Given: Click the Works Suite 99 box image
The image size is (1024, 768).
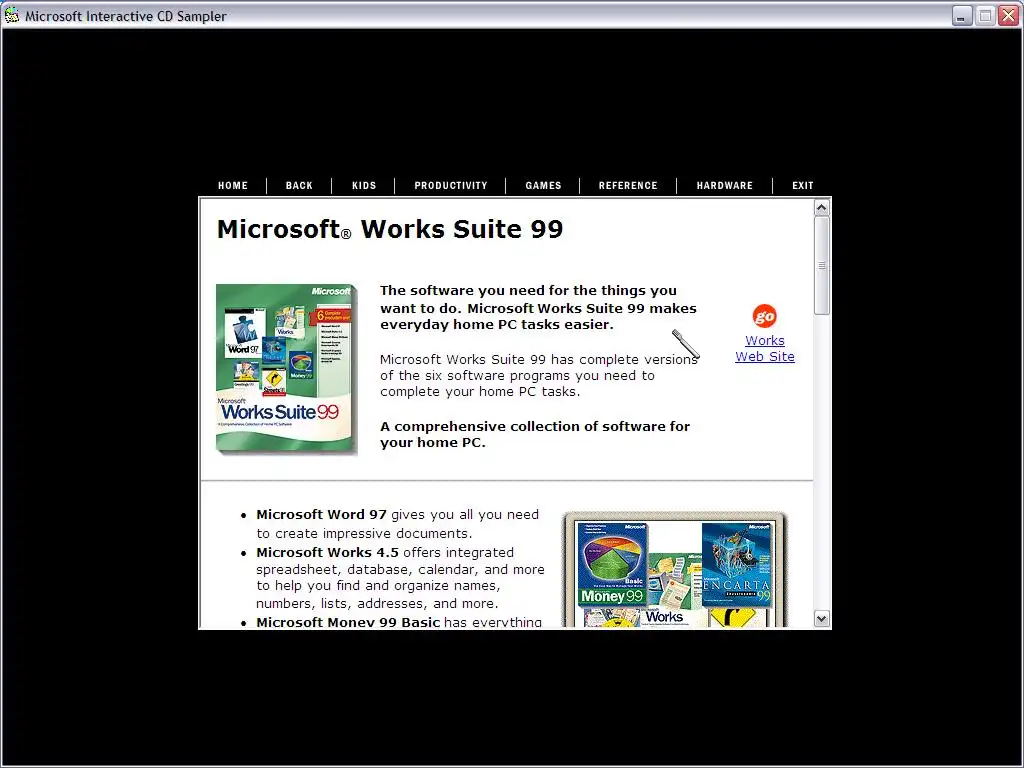Looking at the screenshot, I should pyautogui.click(x=286, y=368).
